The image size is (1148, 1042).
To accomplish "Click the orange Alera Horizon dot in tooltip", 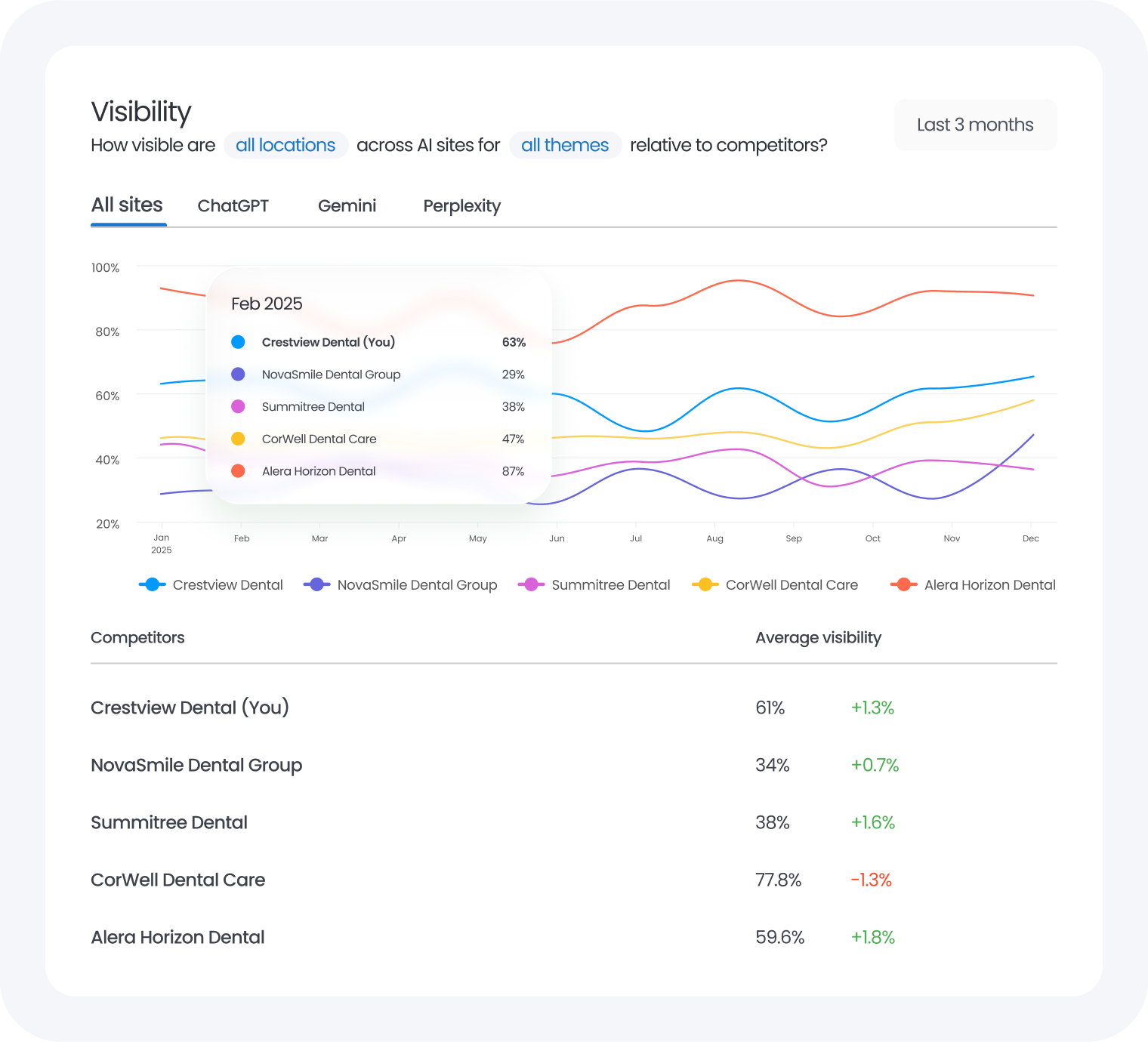I will tap(238, 470).
